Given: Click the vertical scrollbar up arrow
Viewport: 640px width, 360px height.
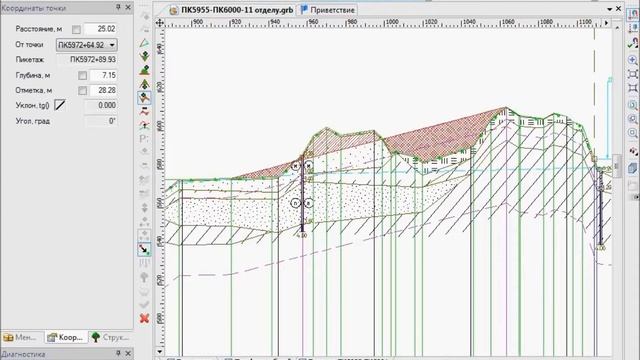Looking at the screenshot, I should coord(617,27).
